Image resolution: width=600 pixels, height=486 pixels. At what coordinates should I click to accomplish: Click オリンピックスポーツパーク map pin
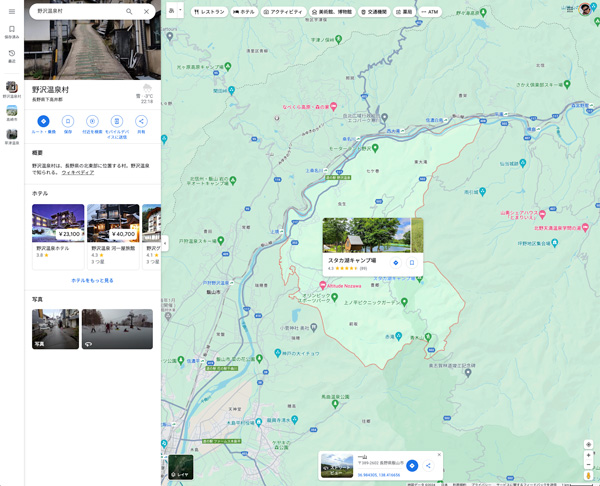pyautogui.click(x=334, y=297)
